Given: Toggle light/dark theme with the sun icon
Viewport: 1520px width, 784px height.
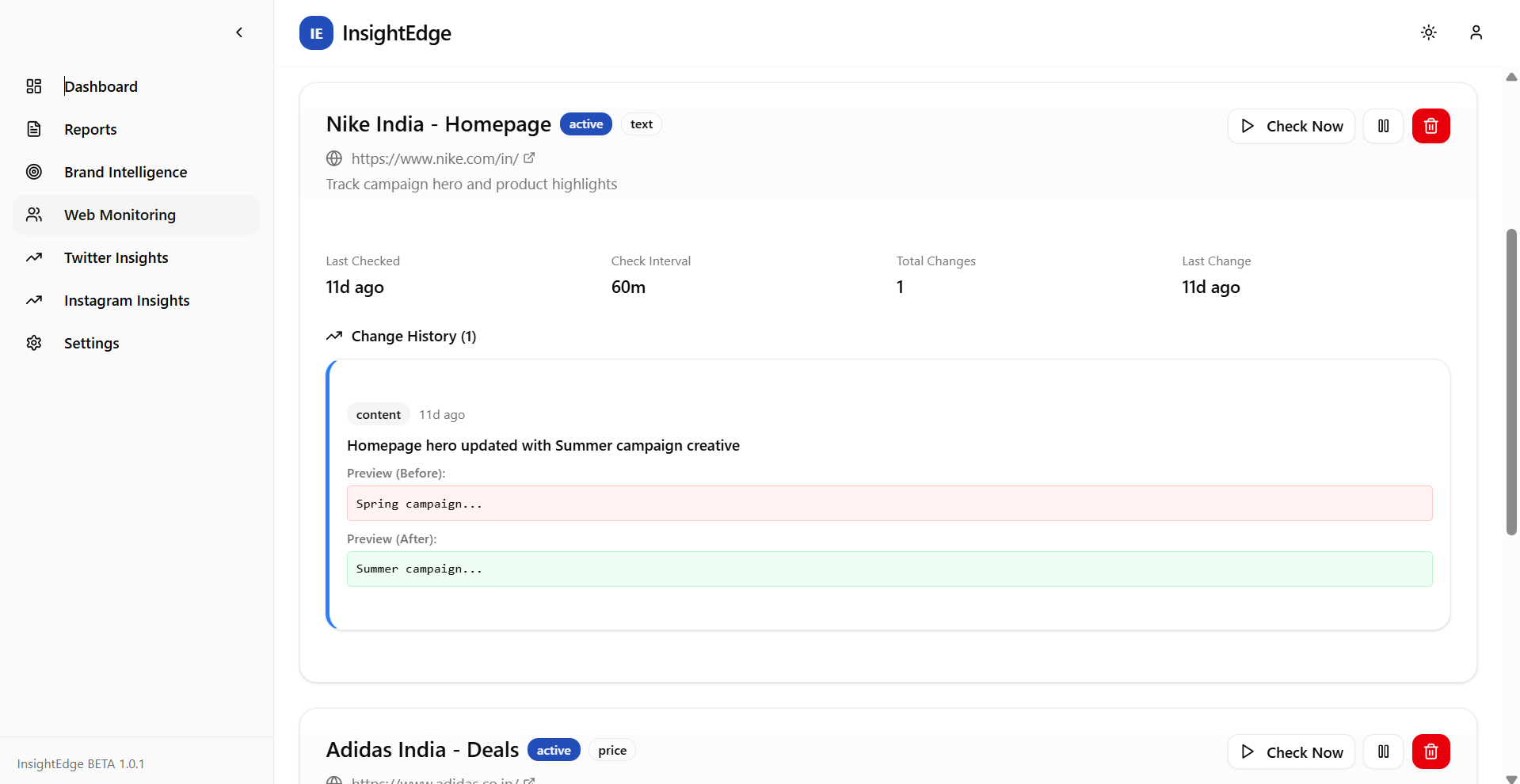Looking at the screenshot, I should point(1428,32).
